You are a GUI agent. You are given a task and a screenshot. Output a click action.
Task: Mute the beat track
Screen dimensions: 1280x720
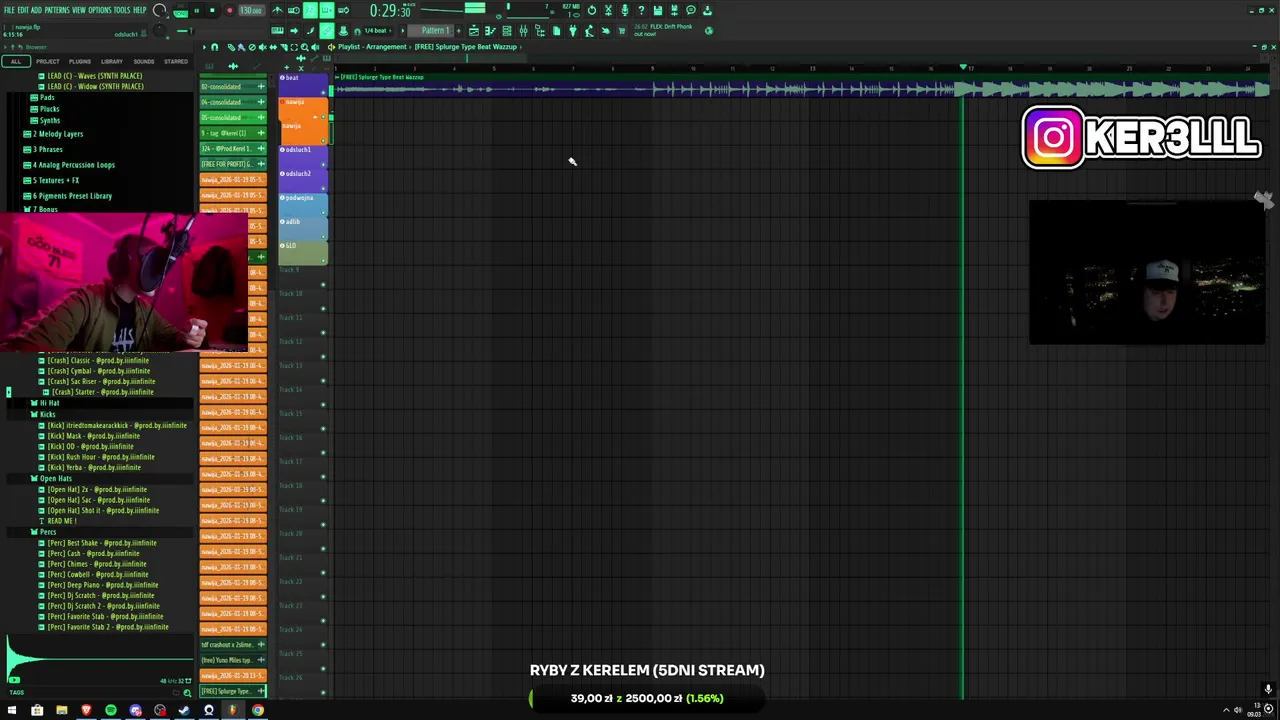point(323,93)
